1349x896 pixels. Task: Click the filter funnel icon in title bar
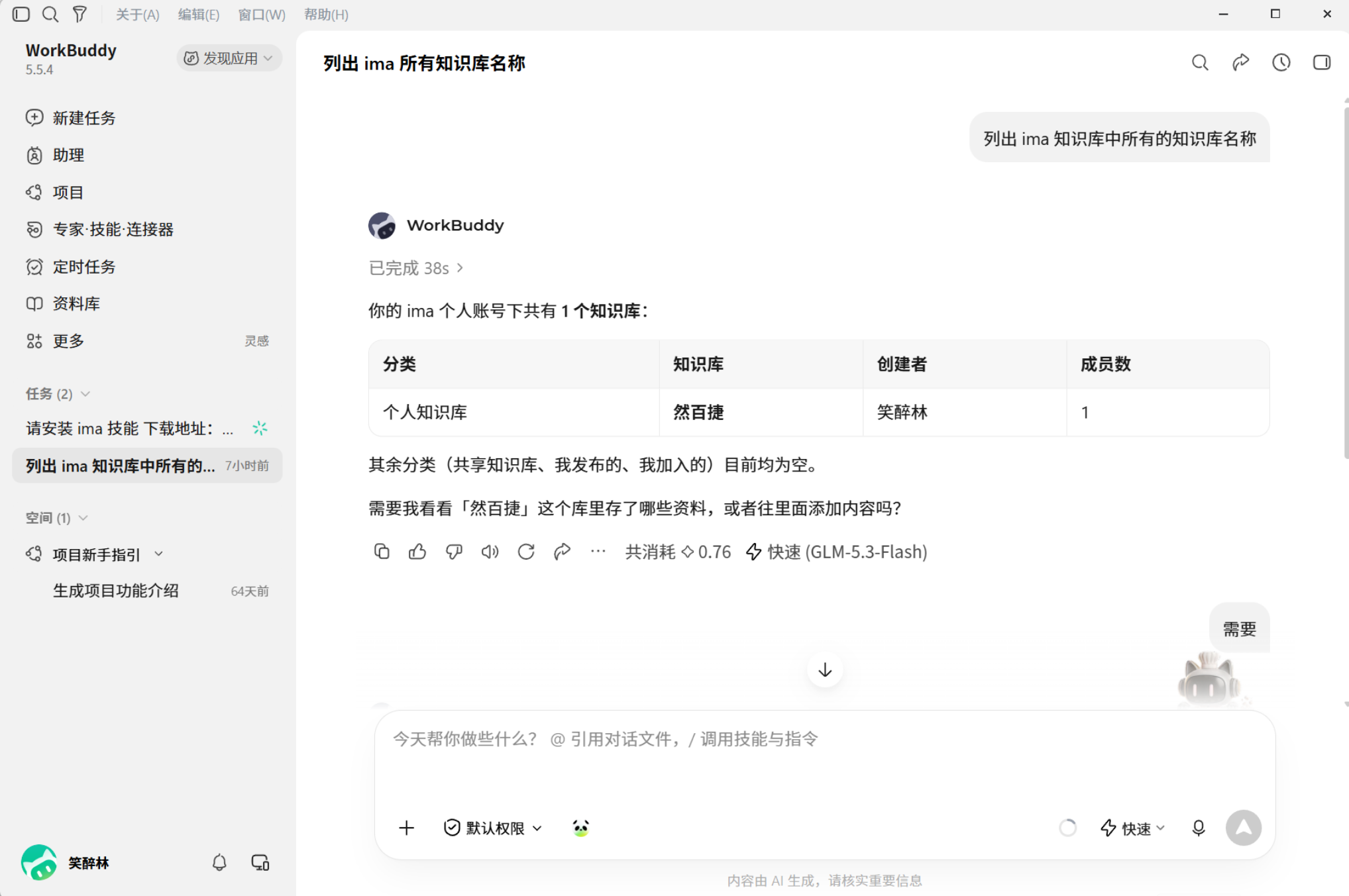(x=80, y=14)
